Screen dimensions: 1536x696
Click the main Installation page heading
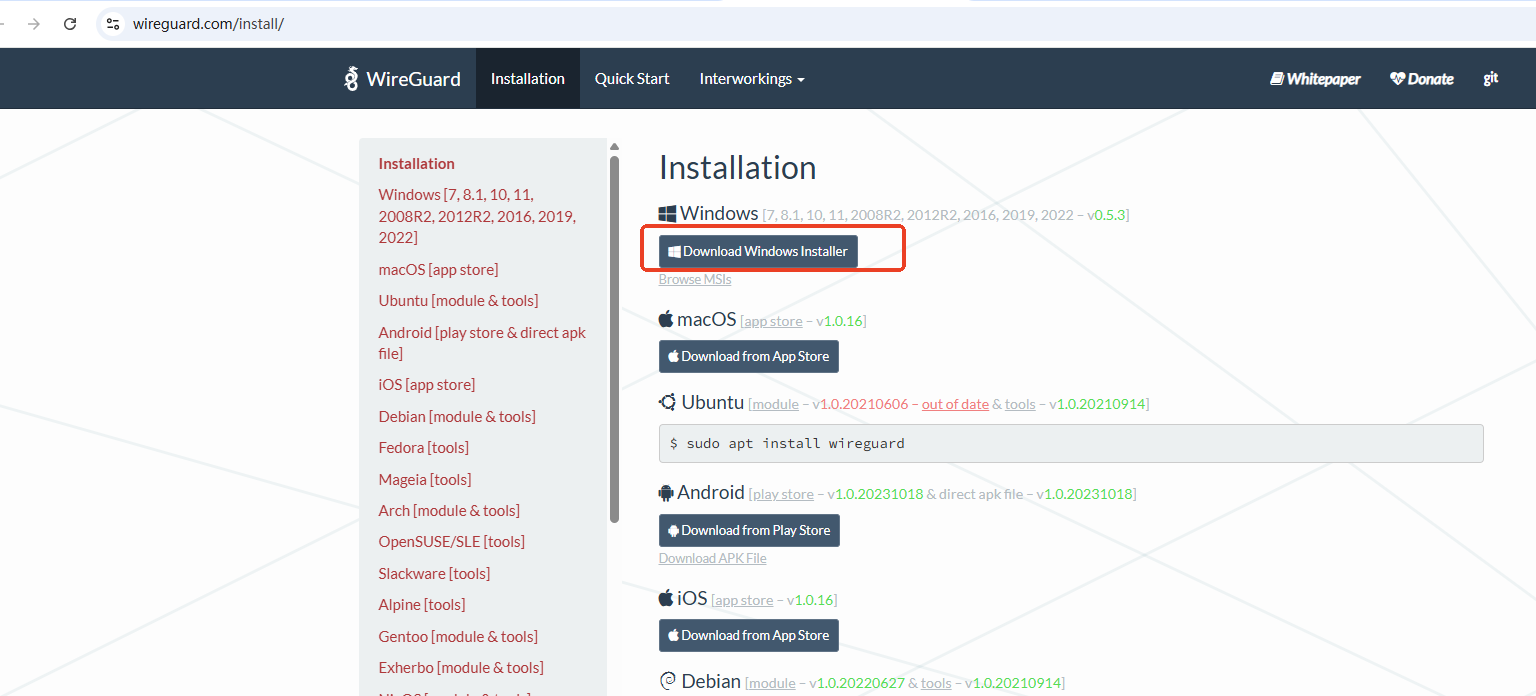(738, 168)
